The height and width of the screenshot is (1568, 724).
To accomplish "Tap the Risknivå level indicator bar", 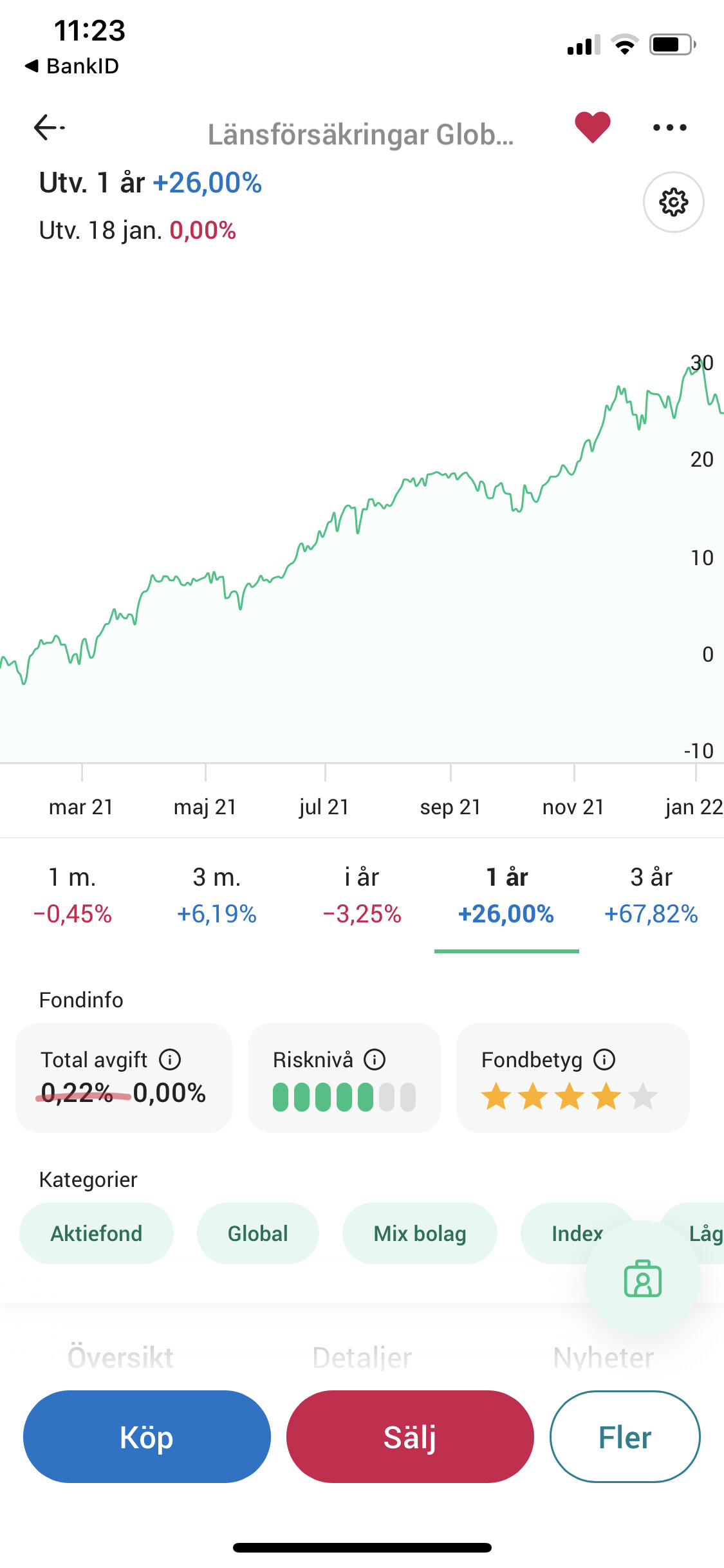I will point(344,1097).
